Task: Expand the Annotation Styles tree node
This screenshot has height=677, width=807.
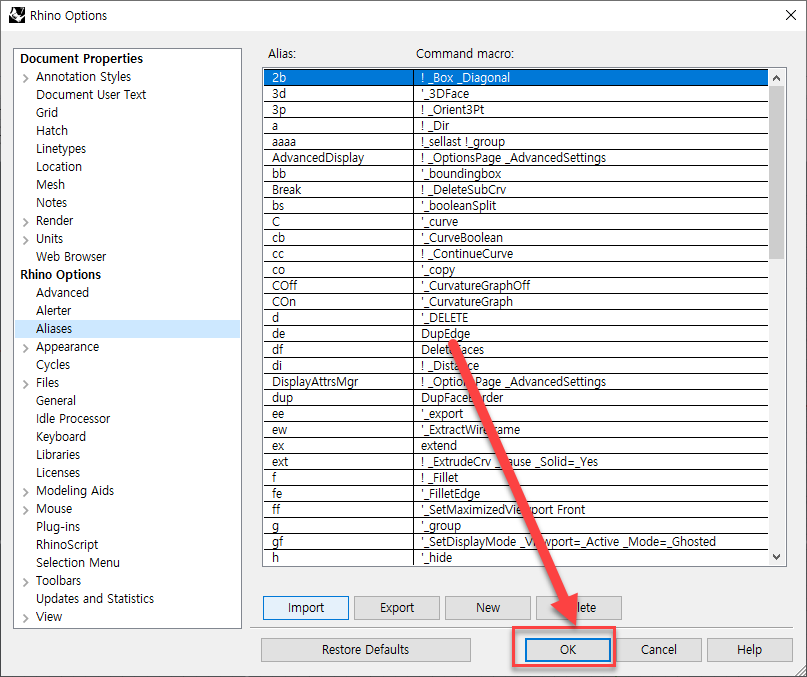Action: [25, 79]
